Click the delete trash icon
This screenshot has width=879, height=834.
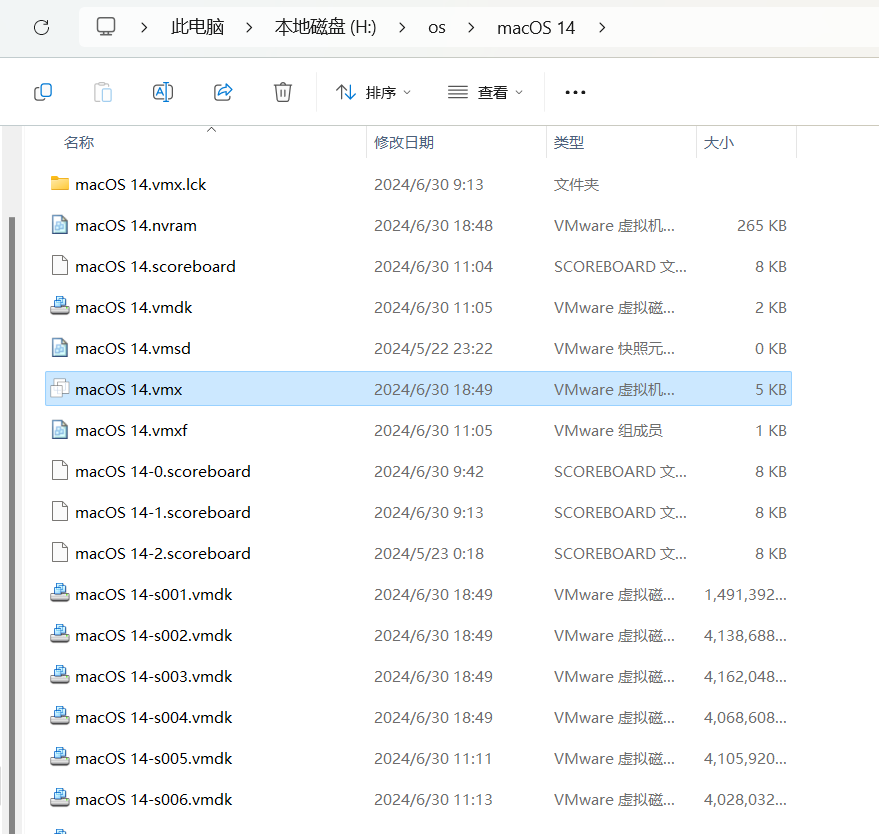click(283, 92)
